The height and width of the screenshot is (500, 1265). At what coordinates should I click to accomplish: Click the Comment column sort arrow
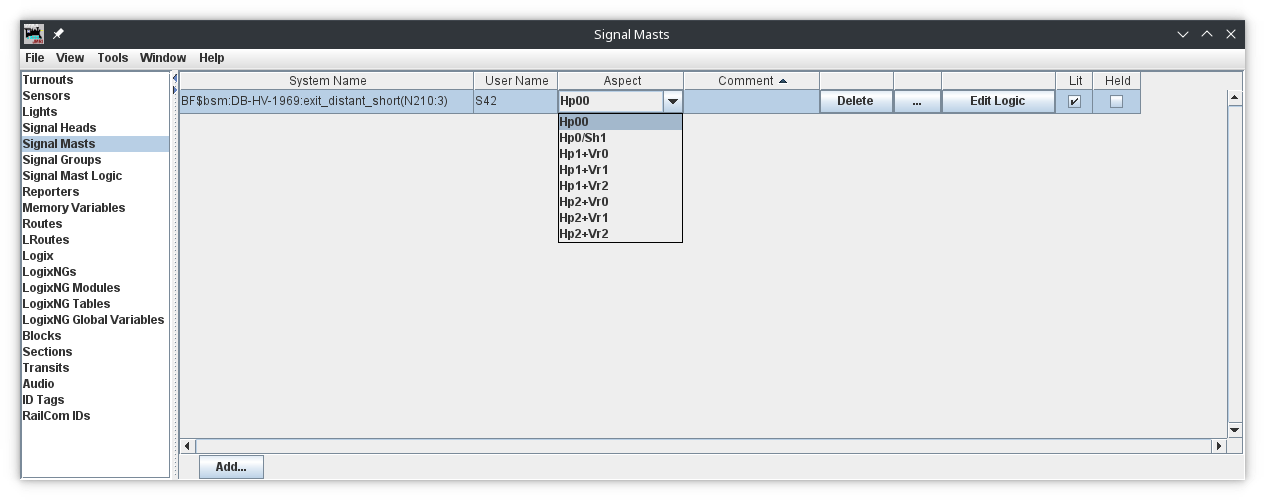(783, 81)
